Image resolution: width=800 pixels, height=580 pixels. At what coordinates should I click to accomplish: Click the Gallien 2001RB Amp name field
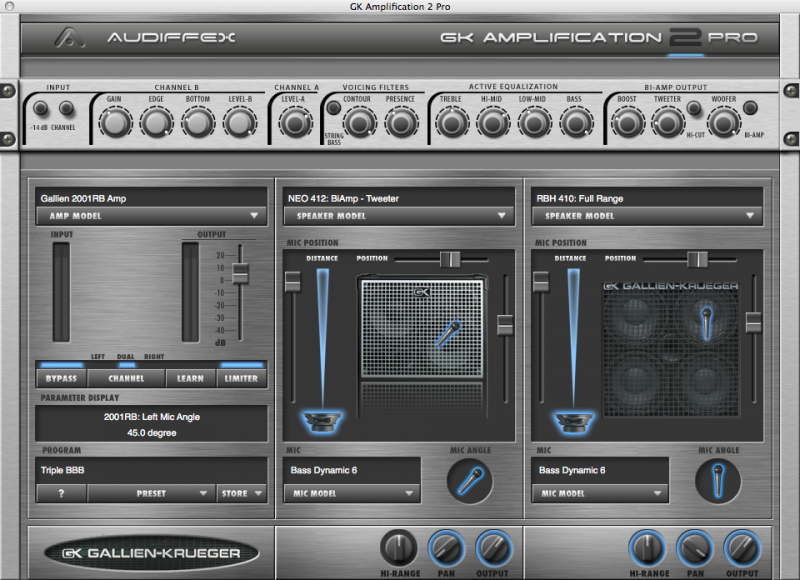152,198
